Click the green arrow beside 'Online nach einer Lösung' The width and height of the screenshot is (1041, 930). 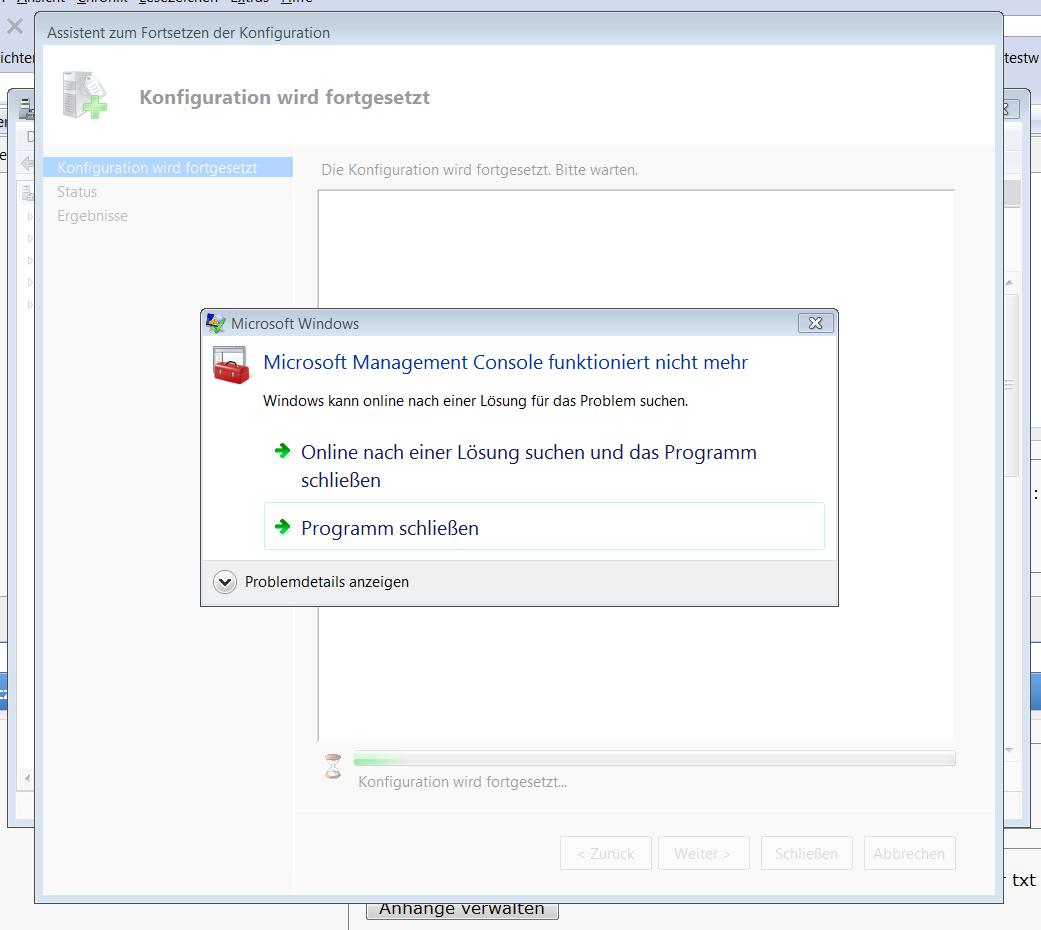[283, 451]
